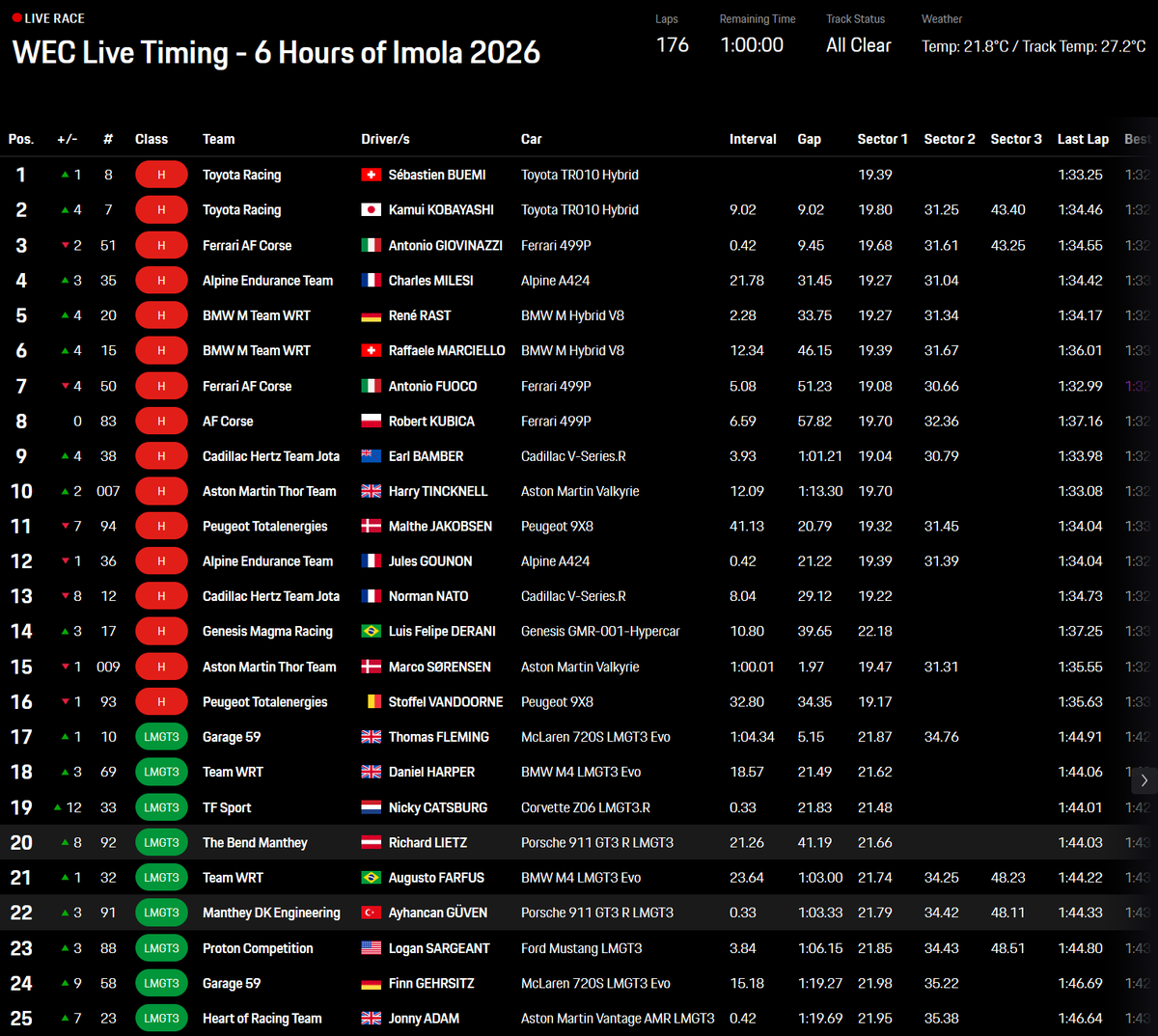Click car number 007 in the table
The width and height of the screenshot is (1158, 1036).
click(x=108, y=491)
